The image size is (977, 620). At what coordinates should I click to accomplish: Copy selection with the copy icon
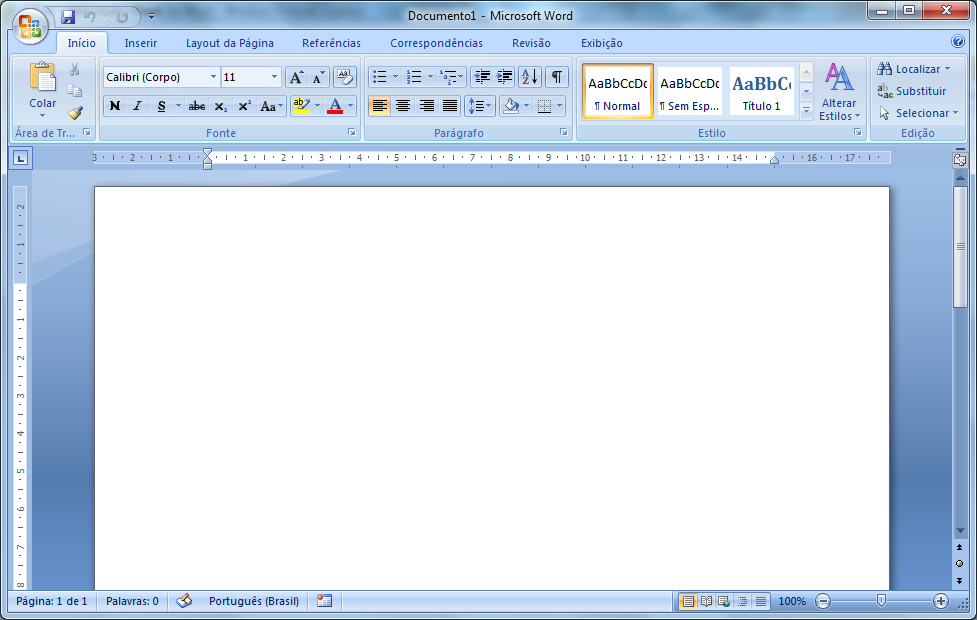click(x=75, y=91)
